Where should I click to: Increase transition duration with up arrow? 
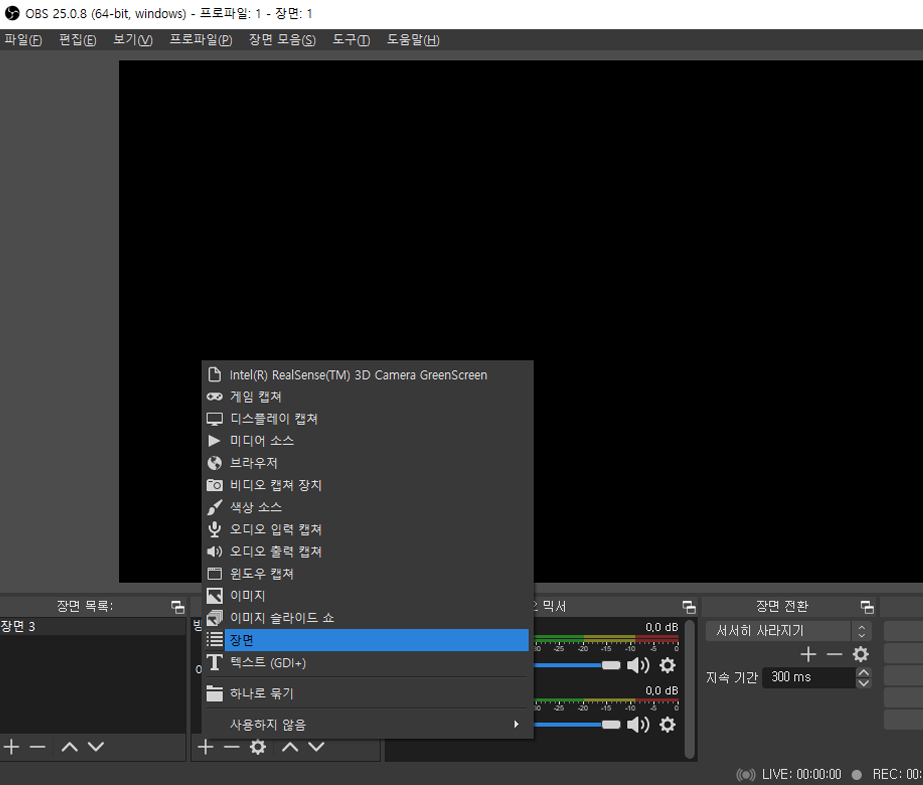[864, 672]
